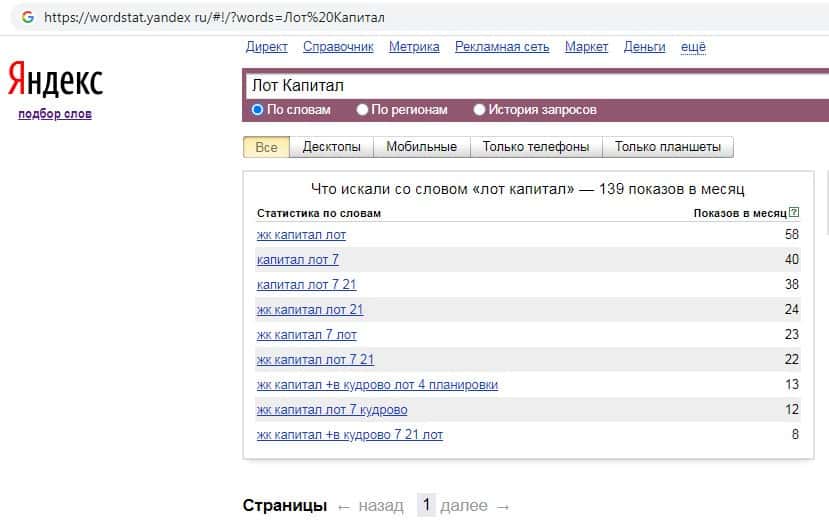Viewport: 829px width, 529px height.
Task: Open the query жк капитал лот 21
Action: point(310,310)
